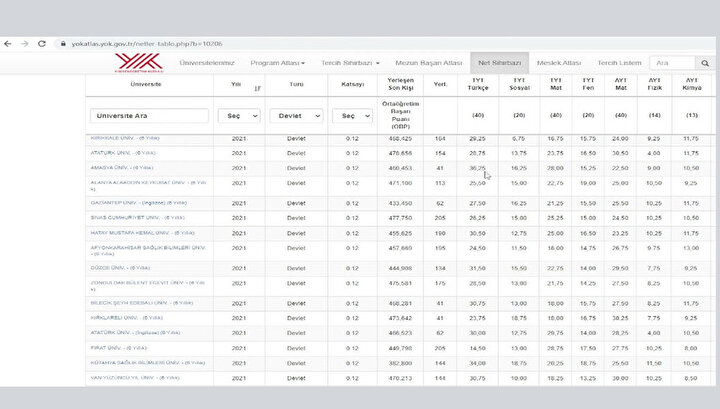The height and width of the screenshot is (409, 720).
Task: Open the ALANYA ALAADDİN KEYKUBAT ÜNİV. link
Action: click(x=148, y=185)
